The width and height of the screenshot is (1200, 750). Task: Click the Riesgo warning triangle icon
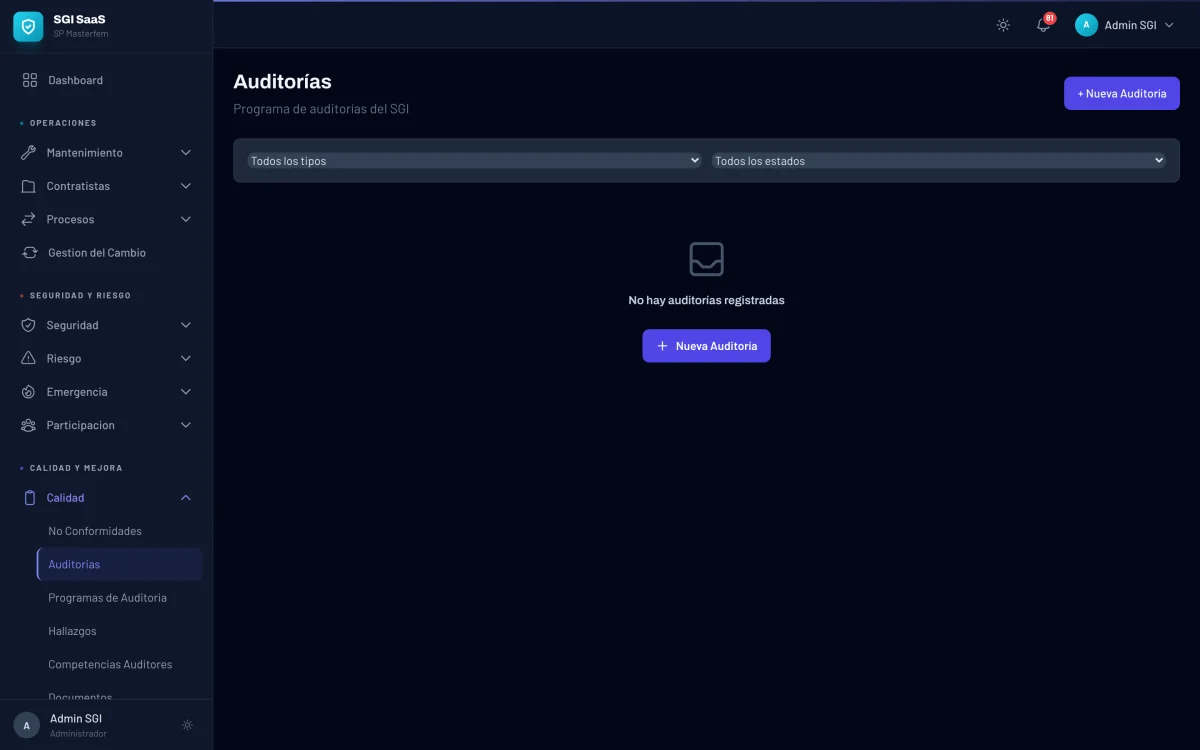tap(27, 358)
